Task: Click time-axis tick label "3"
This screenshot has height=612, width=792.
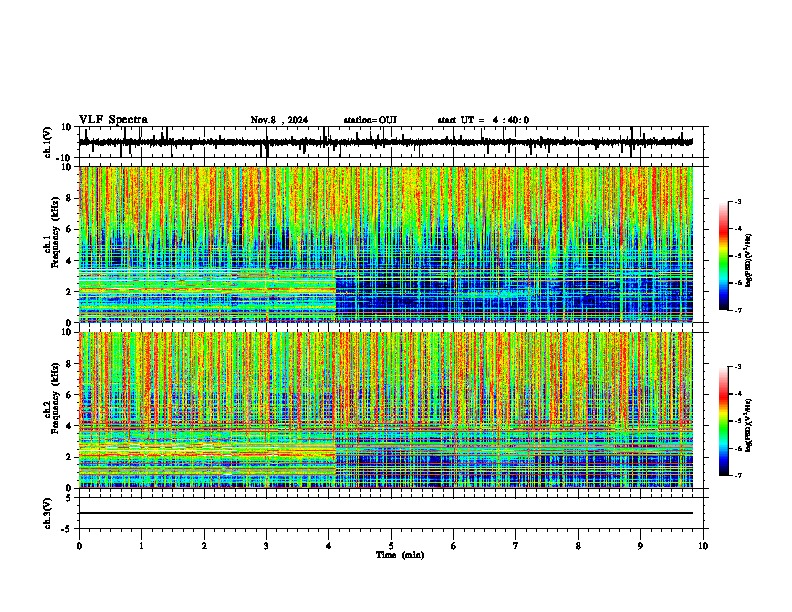Action: [x=266, y=546]
